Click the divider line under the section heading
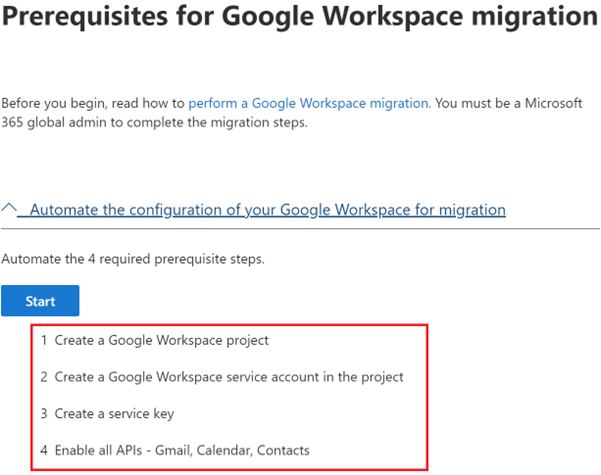The width and height of the screenshot is (601, 475). coord(300,229)
